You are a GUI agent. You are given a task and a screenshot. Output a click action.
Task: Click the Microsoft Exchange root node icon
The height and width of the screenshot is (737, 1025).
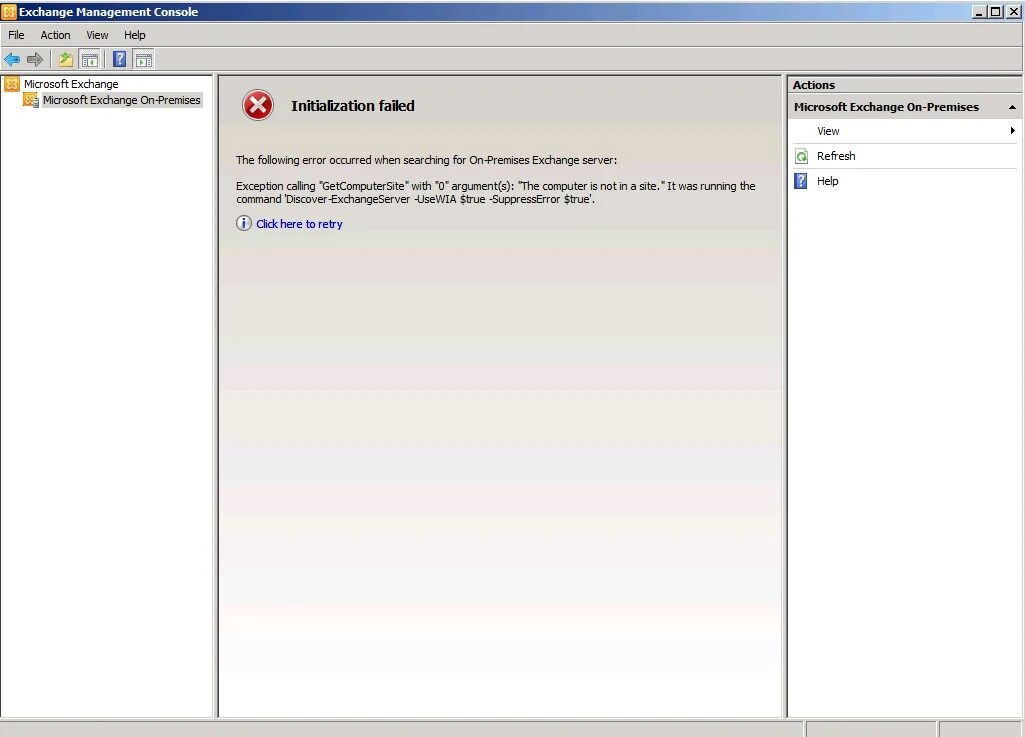tap(12, 84)
